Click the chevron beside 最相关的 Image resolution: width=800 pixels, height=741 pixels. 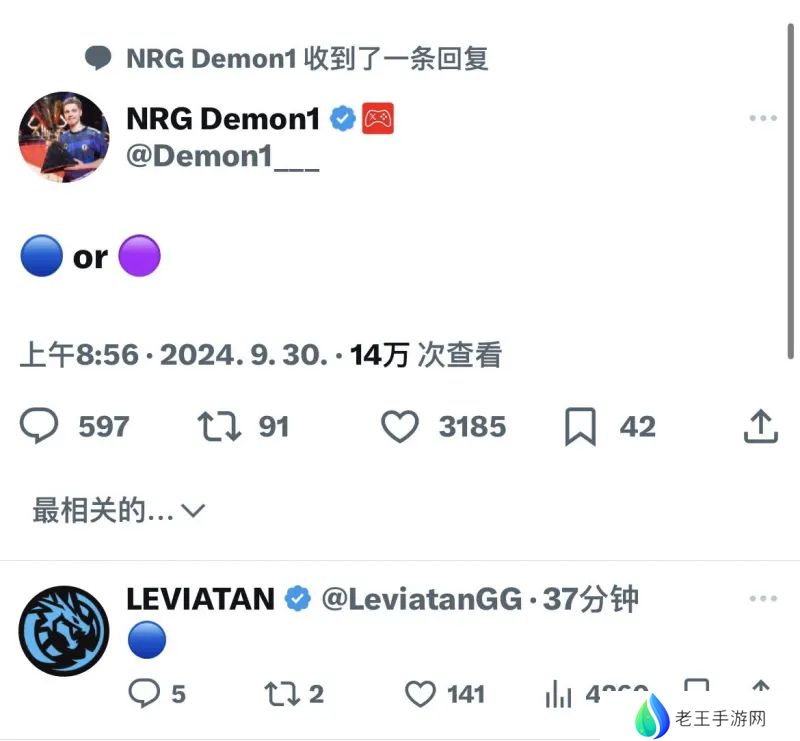(x=193, y=510)
